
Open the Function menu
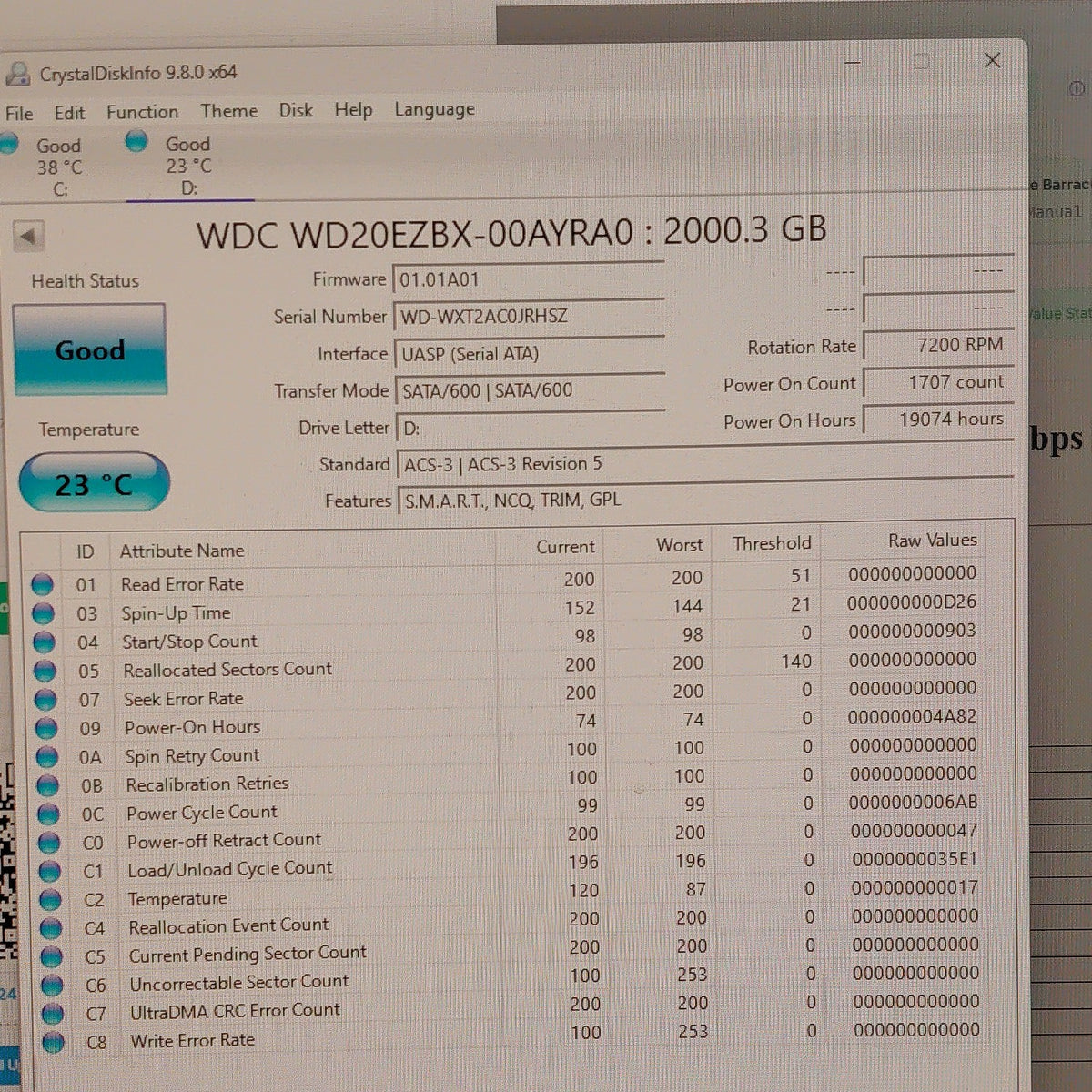[x=142, y=112]
